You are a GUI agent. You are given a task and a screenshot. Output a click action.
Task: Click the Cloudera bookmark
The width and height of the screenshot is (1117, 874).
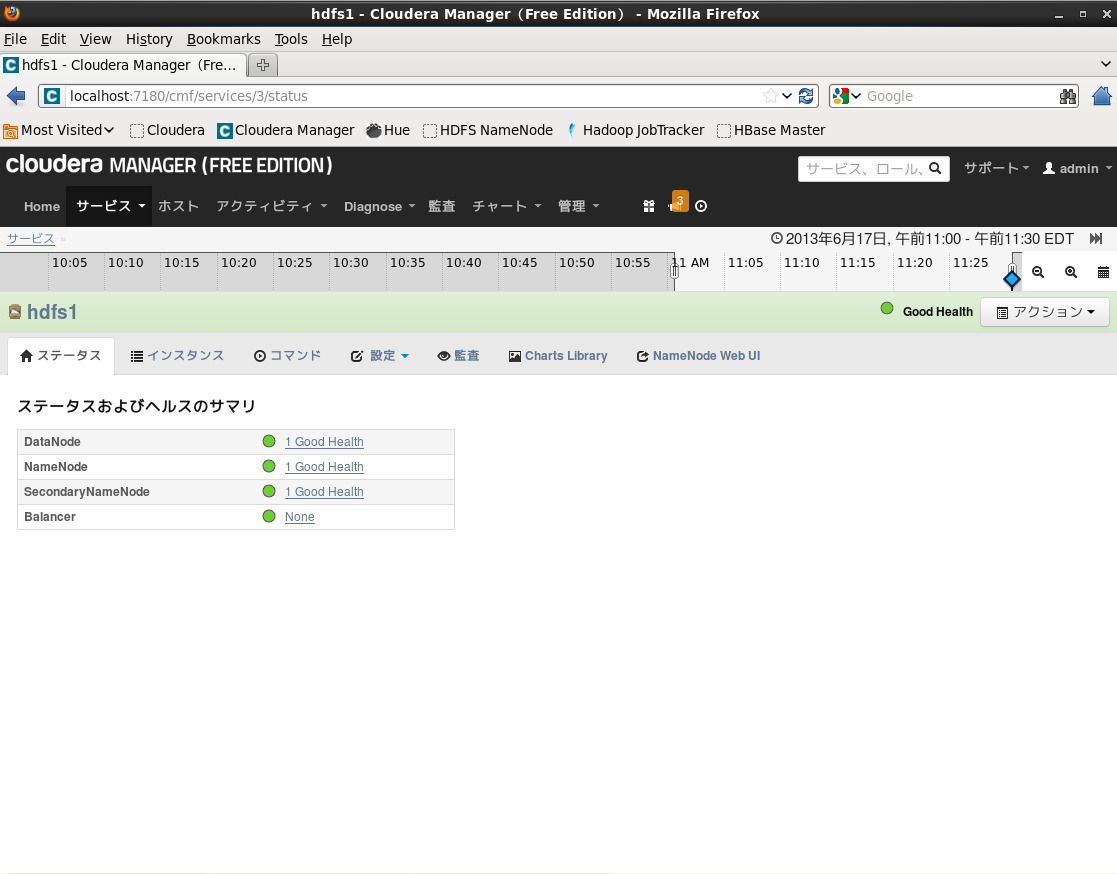click(x=167, y=130)
